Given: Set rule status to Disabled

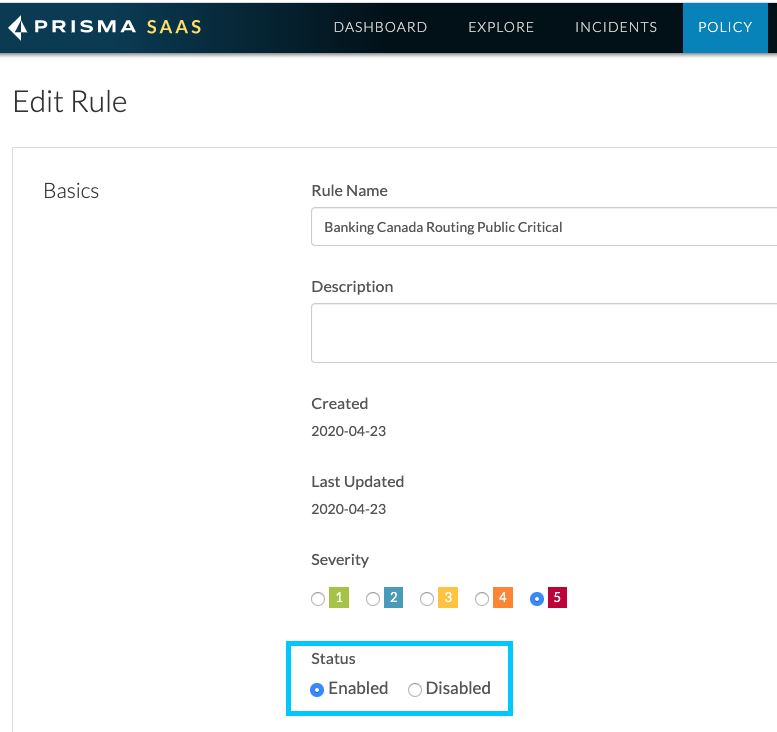Looking at the screenshot, I should pyautogui.click(x=415, y=689).
